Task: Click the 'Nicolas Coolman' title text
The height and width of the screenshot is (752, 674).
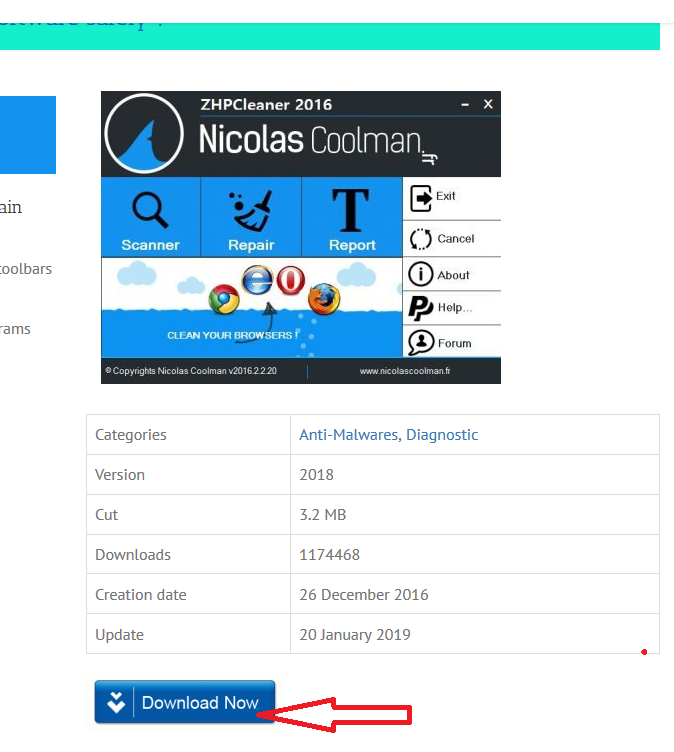Action: tap(310, 140)
